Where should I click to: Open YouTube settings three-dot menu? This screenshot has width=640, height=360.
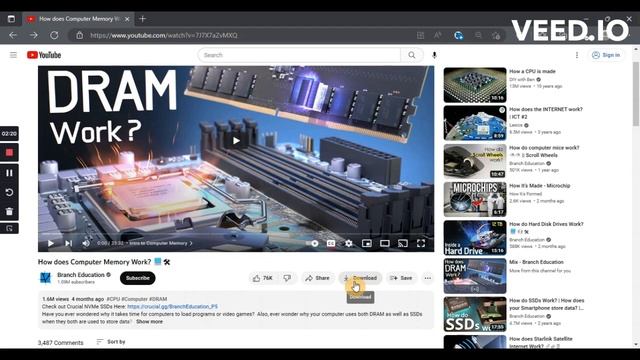577,55
